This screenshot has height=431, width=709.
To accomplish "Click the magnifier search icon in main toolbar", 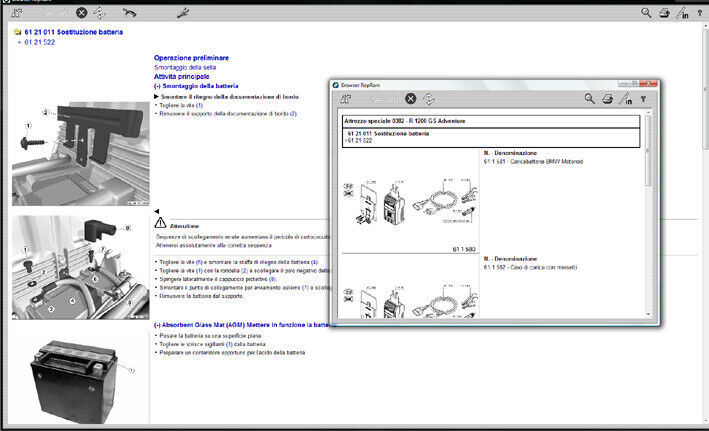I will coord(646,13).
